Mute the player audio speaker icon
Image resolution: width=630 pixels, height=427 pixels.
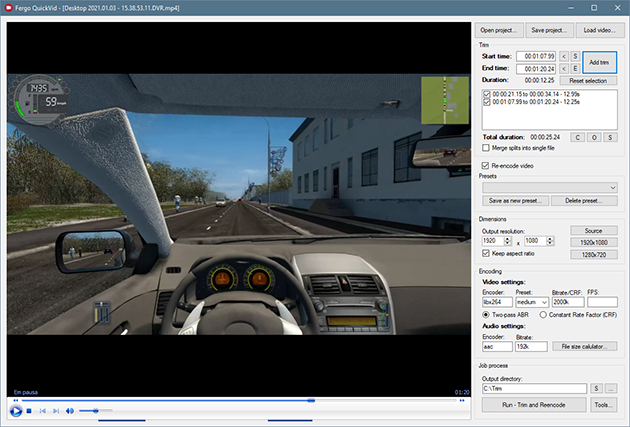70,411
